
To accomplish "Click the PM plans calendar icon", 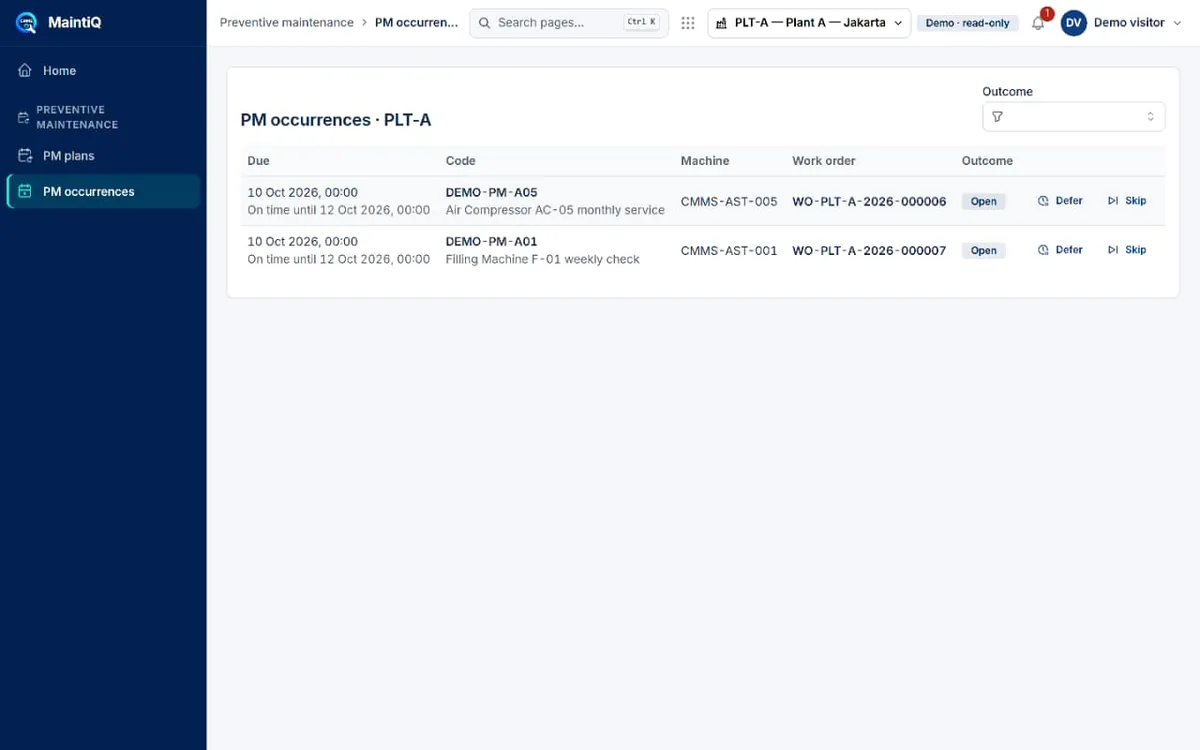I will pyautogui.click(x=25, y=156).
